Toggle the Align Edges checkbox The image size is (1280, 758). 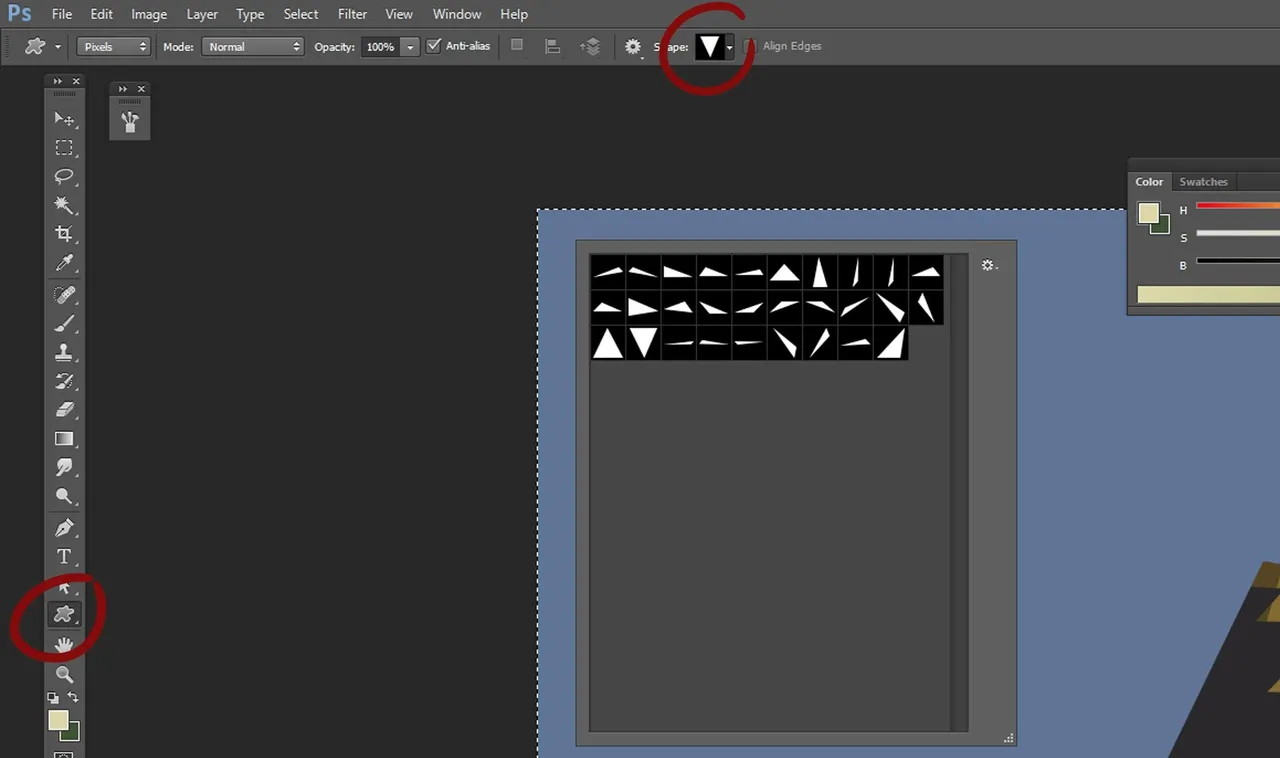(750, 46)
